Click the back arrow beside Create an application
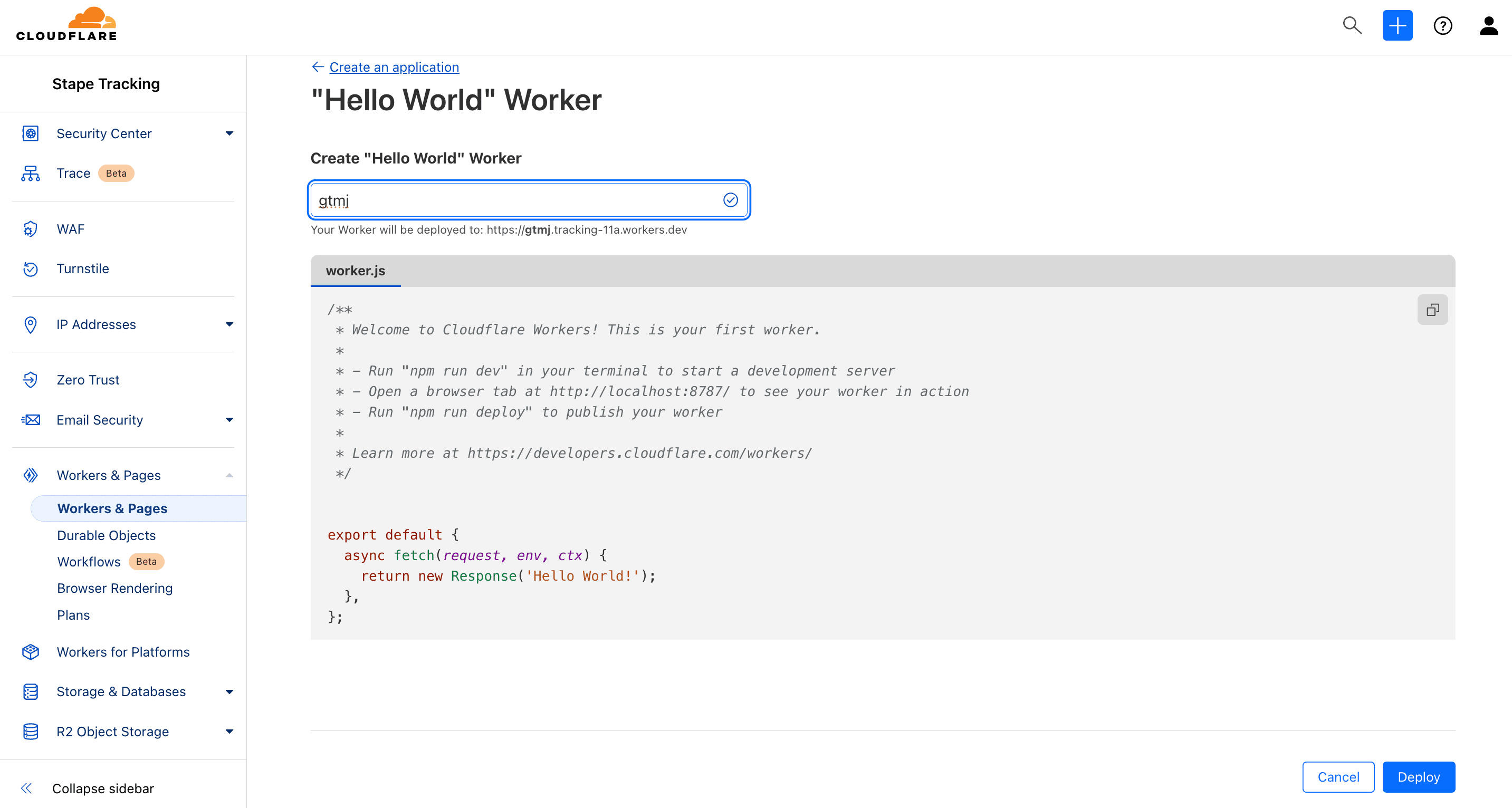Screen dimensions: 1512x808 (x=318, y=67)
